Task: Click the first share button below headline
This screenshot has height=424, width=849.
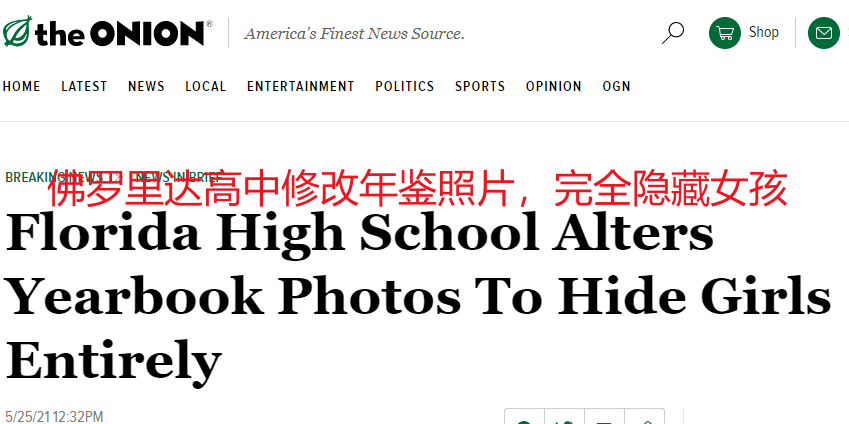Action: [524, 417]
